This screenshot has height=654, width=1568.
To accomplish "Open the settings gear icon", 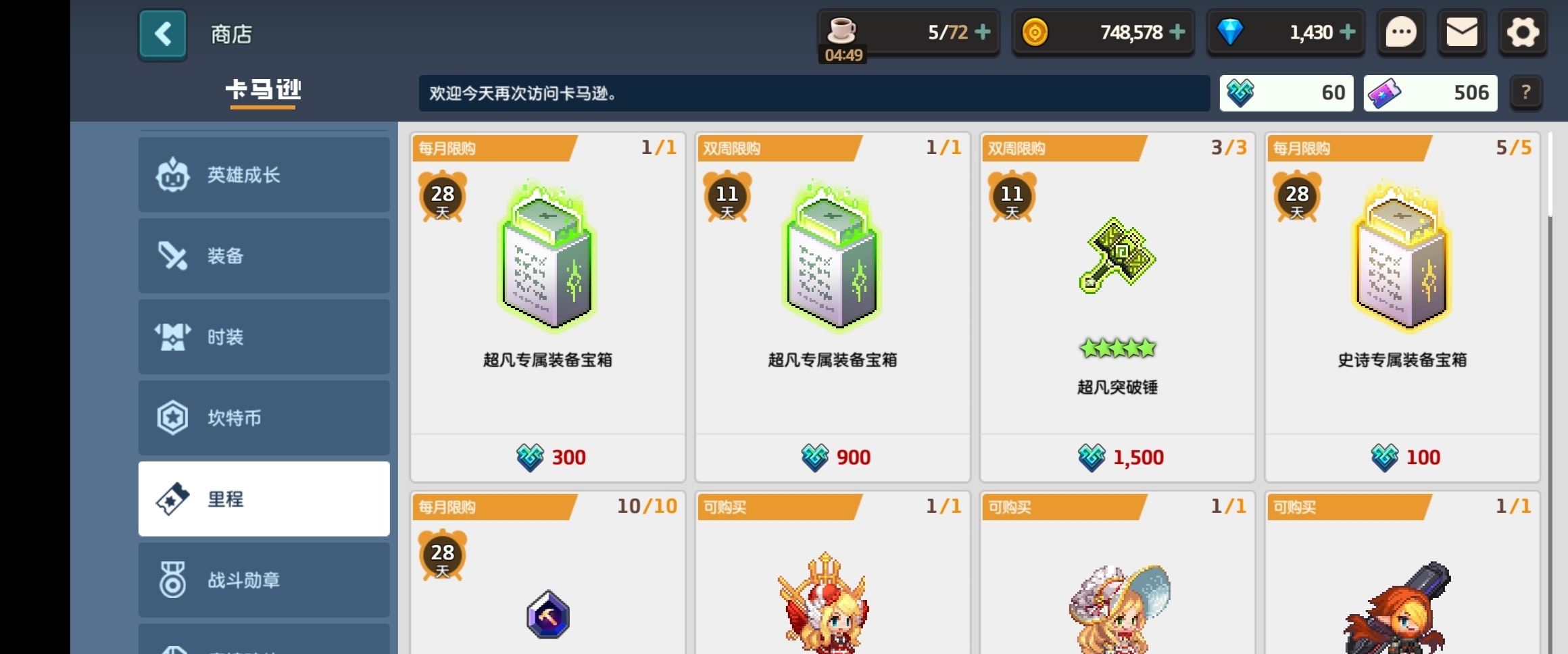I will (x=1523, y=32).
